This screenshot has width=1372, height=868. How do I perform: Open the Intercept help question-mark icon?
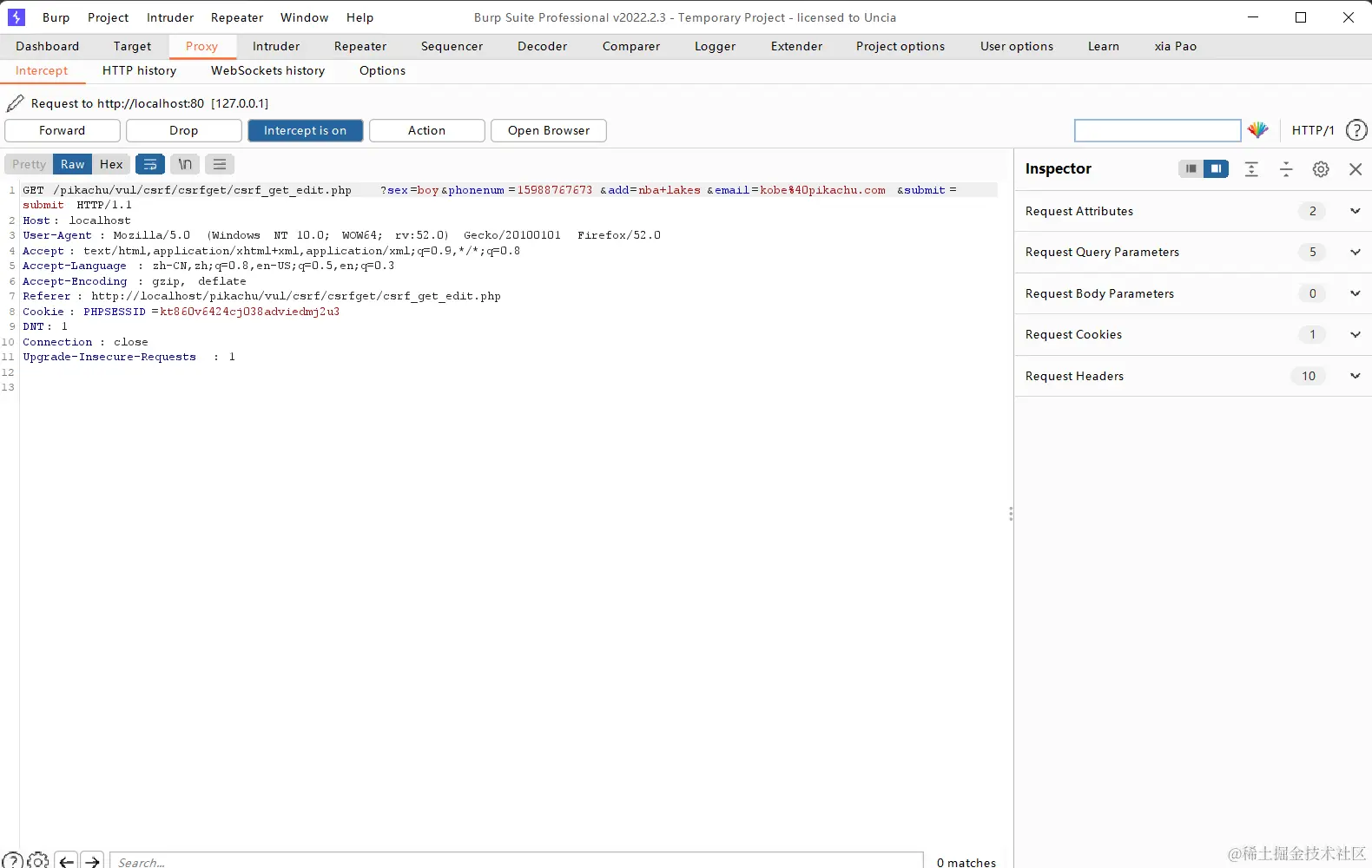coord(1356,130)
